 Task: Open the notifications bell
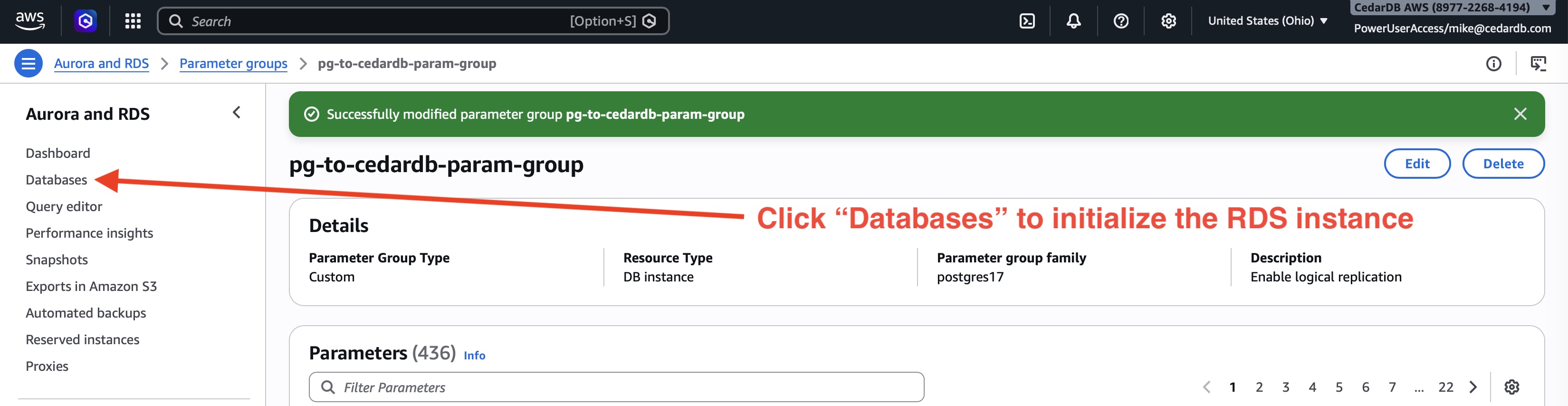[x=1073, y=21]
